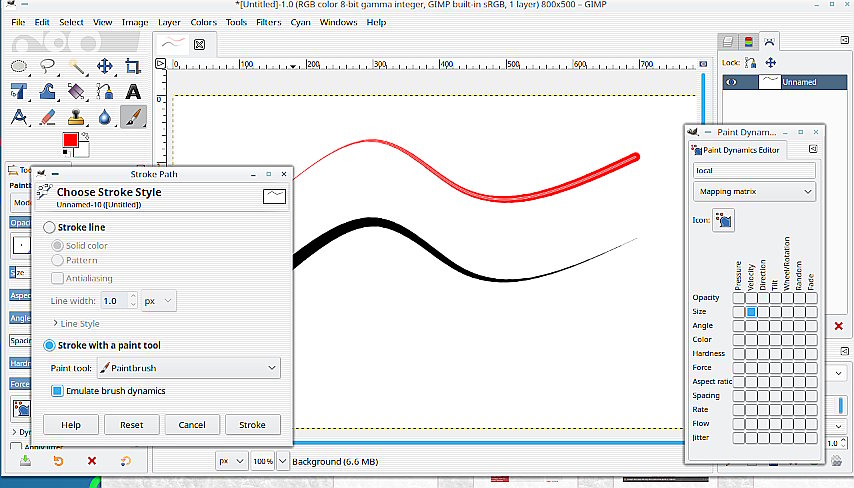This screenshot has width=854, height=488.
Task: Open the right dock tab configuration menu
Action: click(x=845, y=40)
